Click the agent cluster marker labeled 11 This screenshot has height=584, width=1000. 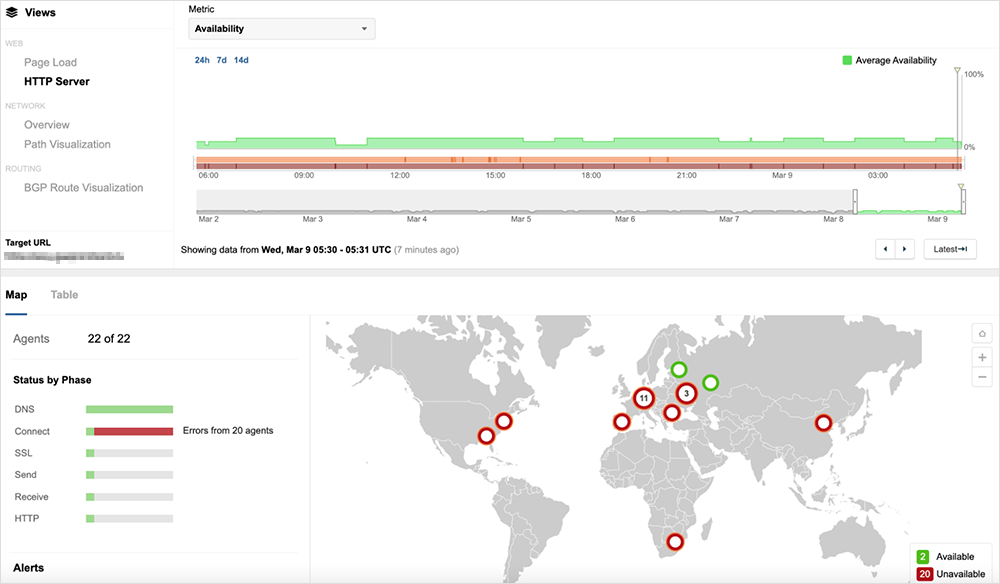coord(644,398)
